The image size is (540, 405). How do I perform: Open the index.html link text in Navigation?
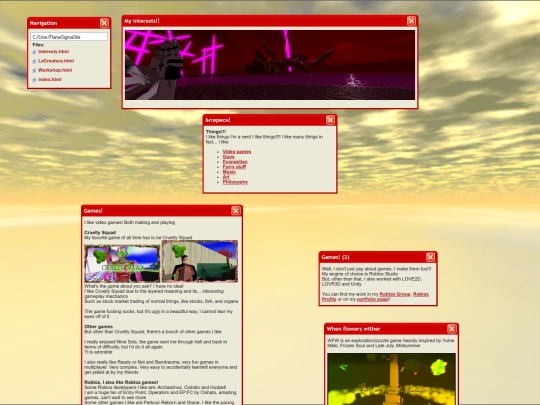(50, 80)
